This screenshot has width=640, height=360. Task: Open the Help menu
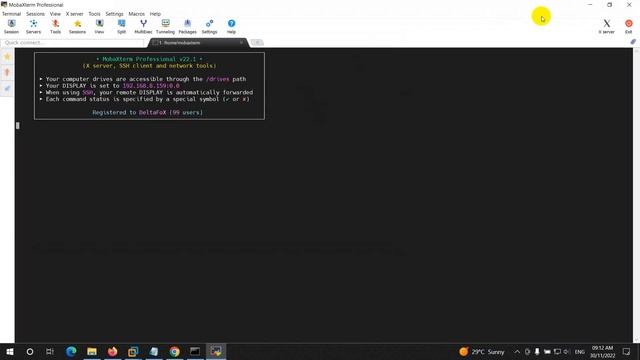click(x=155, y=14)
